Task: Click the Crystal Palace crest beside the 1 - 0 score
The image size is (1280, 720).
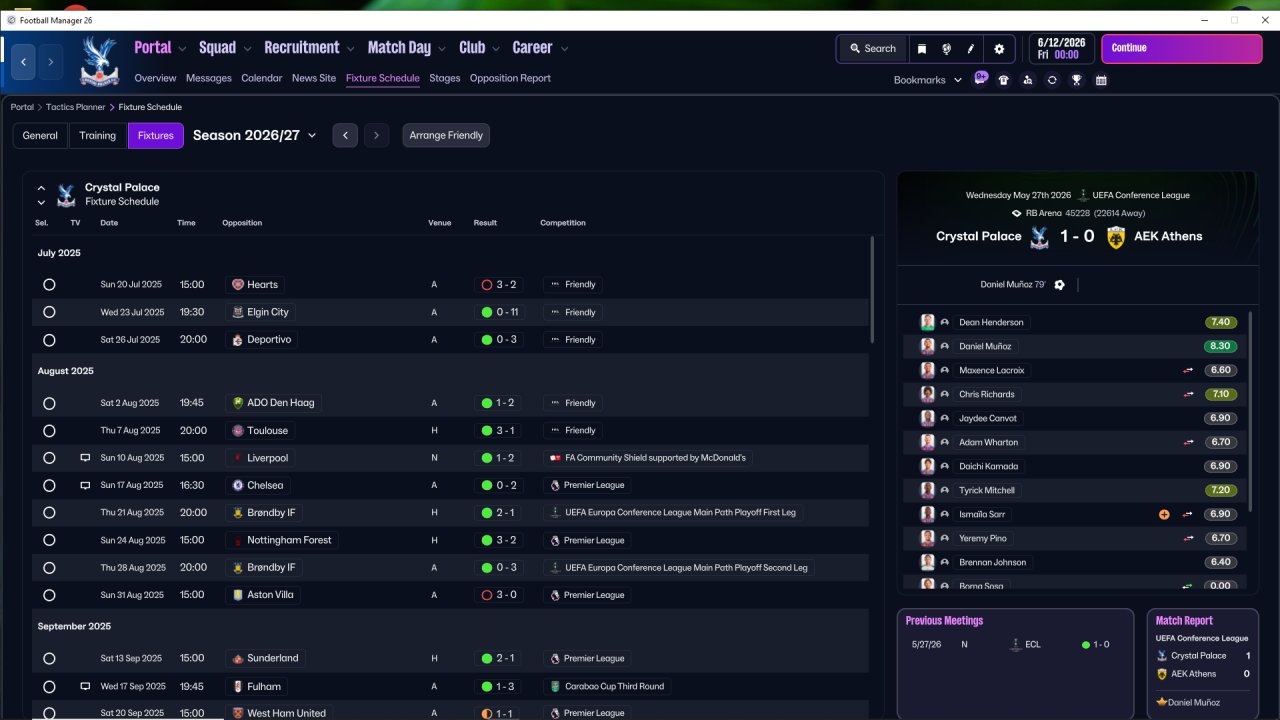Action: (1038, 237)
